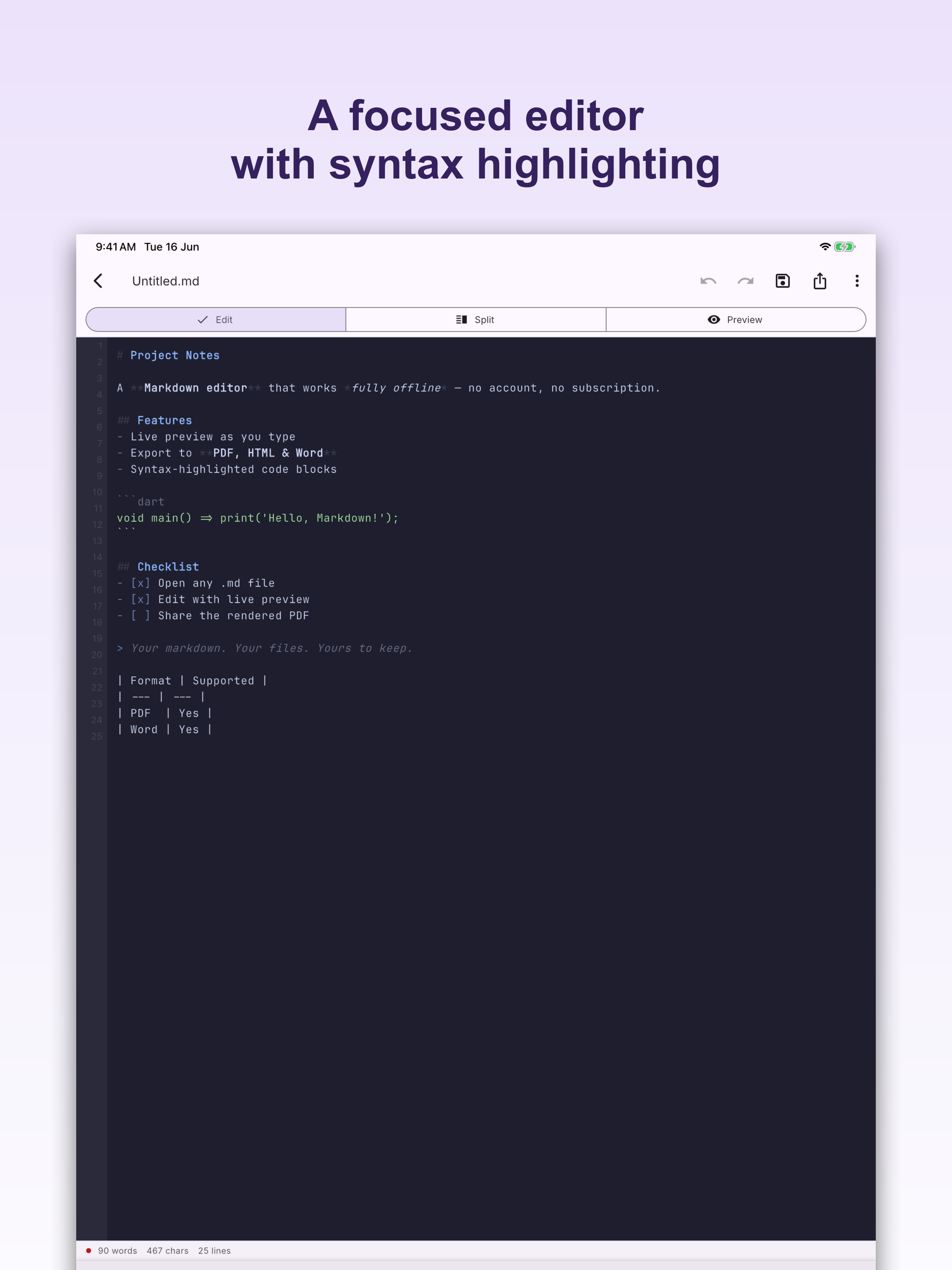Screen dimensions: 952x1270
Task: Tap the '467 chars' counter
Action: pyautogui.click(x=168, y=1250)
